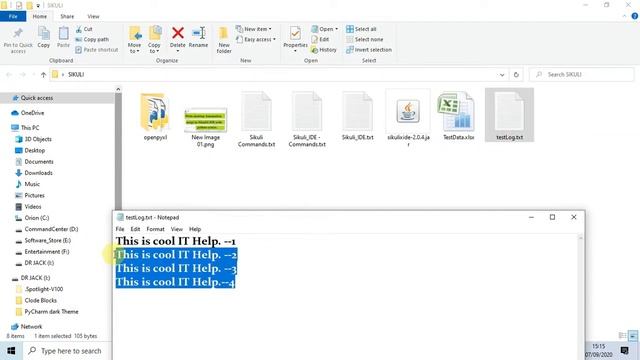Click Select all in ribbon
Viewport: 640px width, 360px height.
361,29
